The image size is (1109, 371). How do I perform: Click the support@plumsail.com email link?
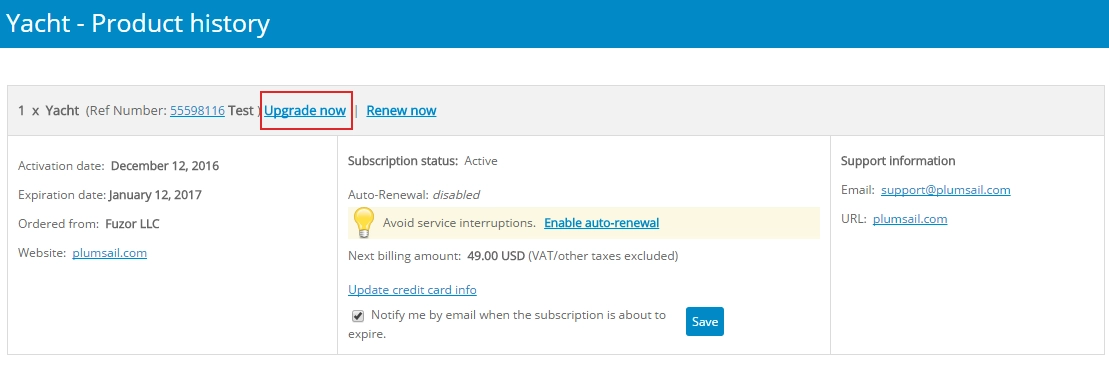click(946, 190)
